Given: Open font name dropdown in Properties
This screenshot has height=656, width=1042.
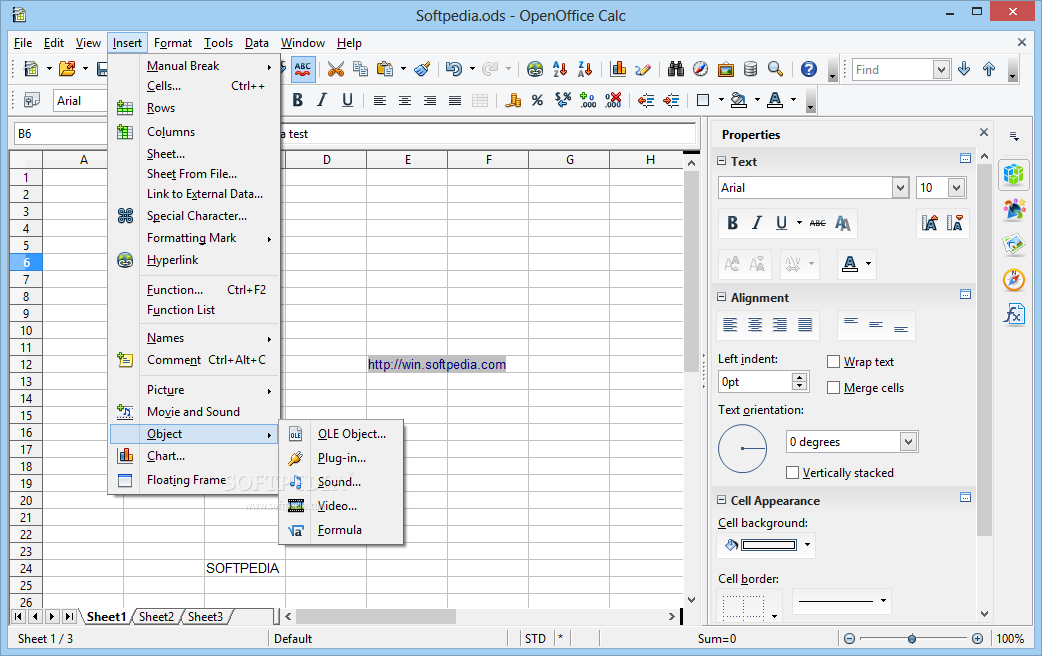Looking at the screenshot, I should (x=900, y=187).
